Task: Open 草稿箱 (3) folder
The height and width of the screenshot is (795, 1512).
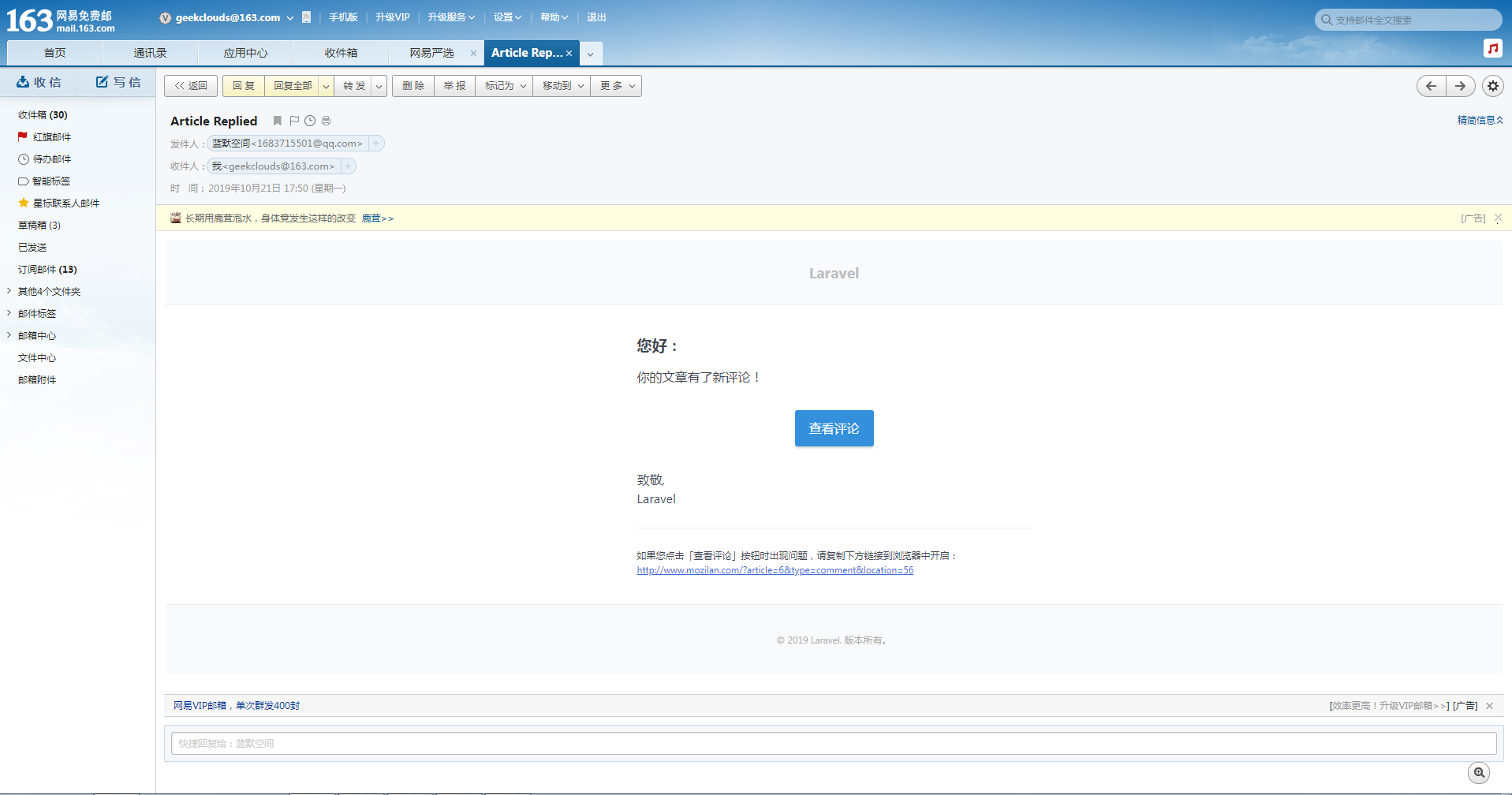Action: 39,226
